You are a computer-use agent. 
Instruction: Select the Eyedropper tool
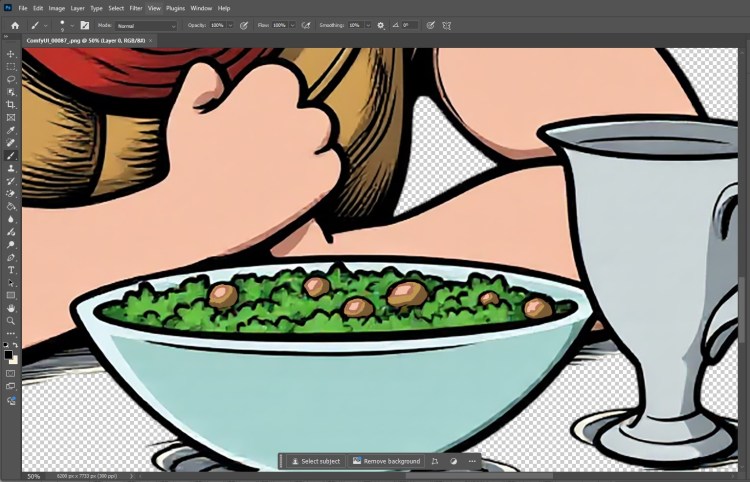11,130
